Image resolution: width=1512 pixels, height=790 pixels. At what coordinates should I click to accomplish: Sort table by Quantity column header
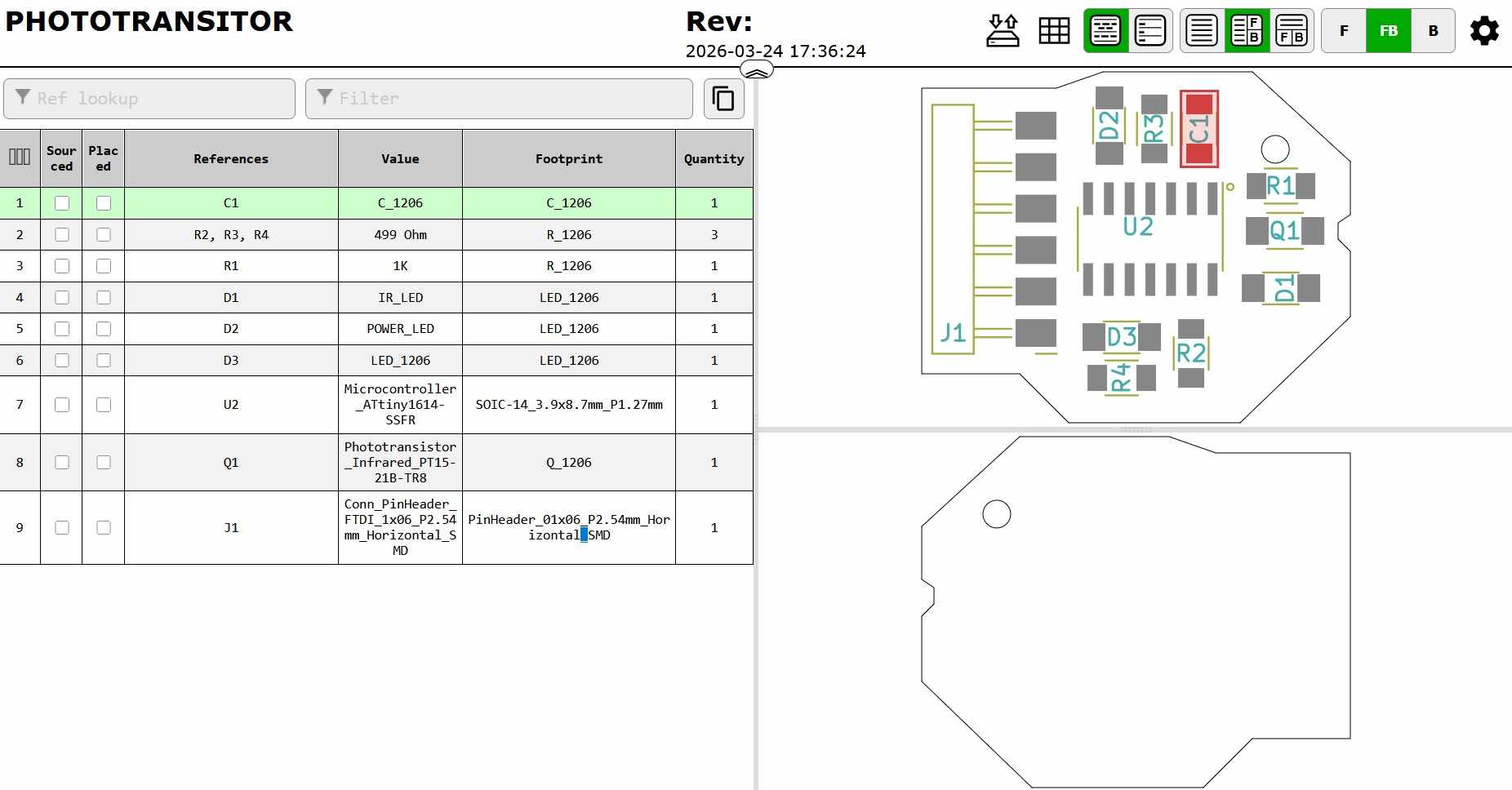point(714,158)
